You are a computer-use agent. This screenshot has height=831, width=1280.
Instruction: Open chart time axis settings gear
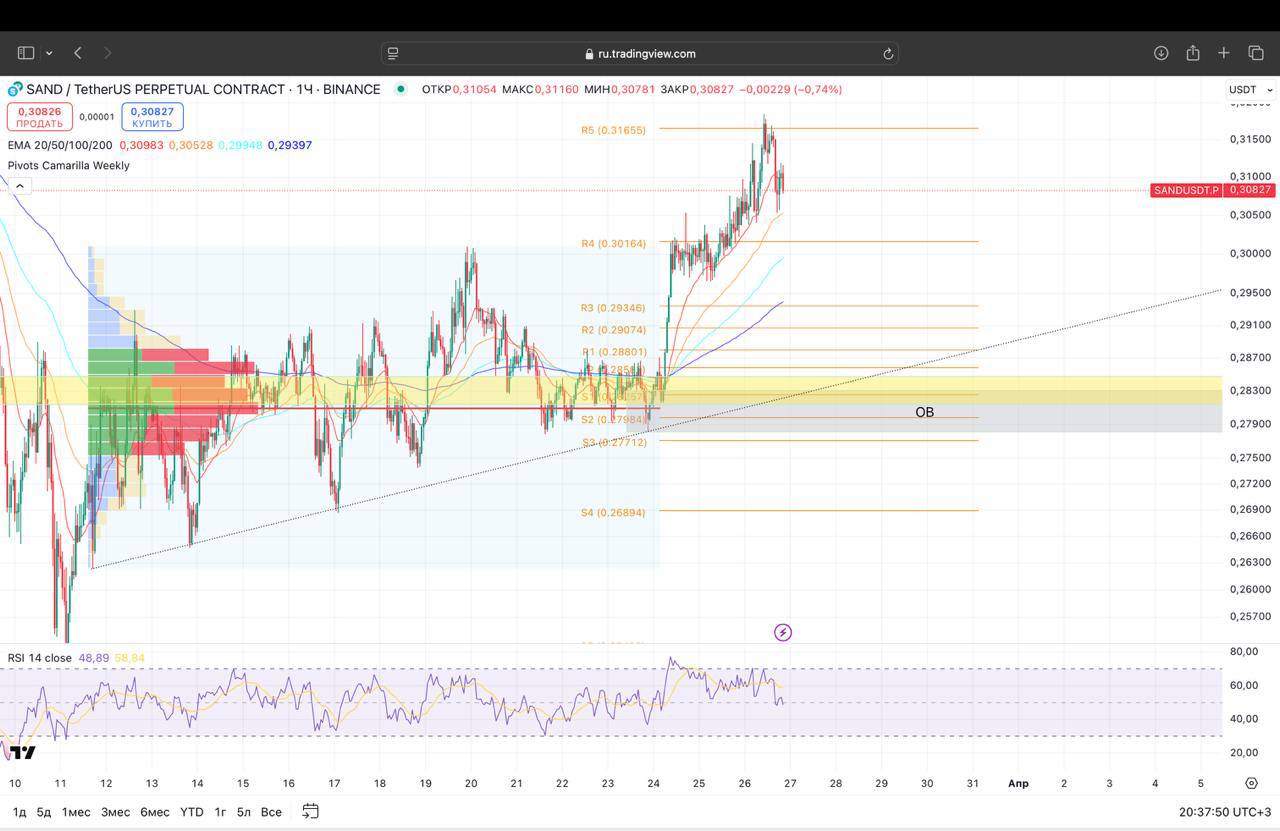(x=1251, y=783)
